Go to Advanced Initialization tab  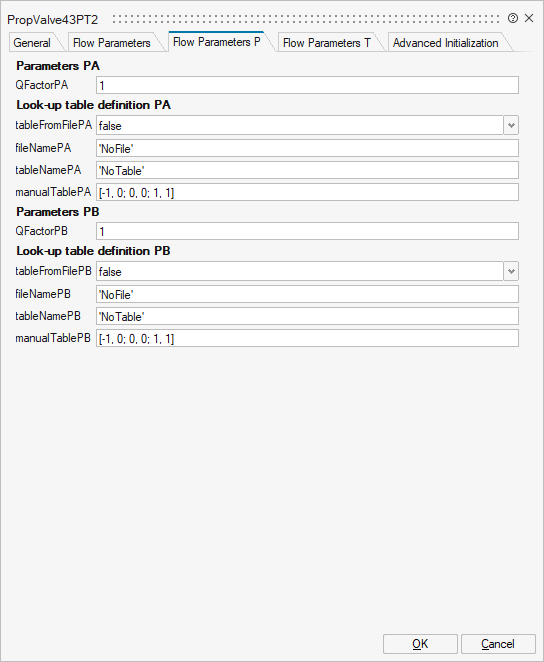click(446, 43)
